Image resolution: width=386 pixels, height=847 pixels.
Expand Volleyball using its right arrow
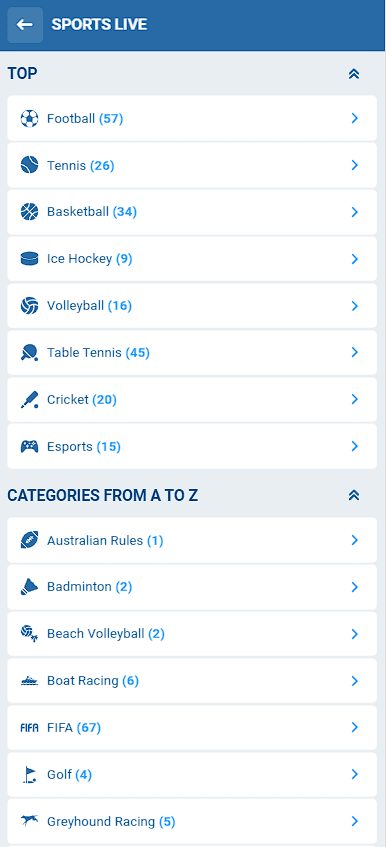tap(355, 306)
